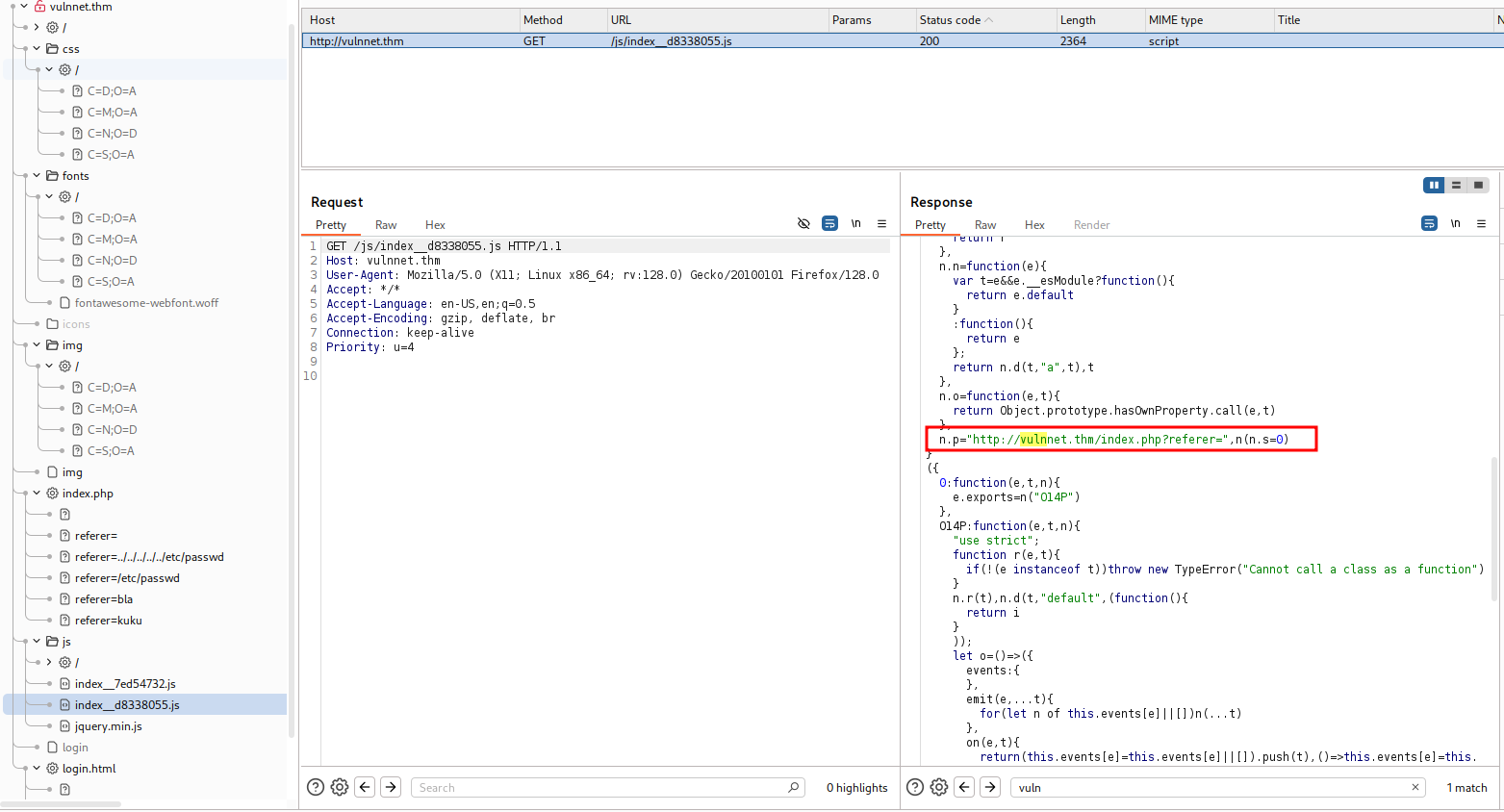Click the magnifier icon in the Search field
Image resolution: width=1504 pixels, height=812 pixels.
793,787
